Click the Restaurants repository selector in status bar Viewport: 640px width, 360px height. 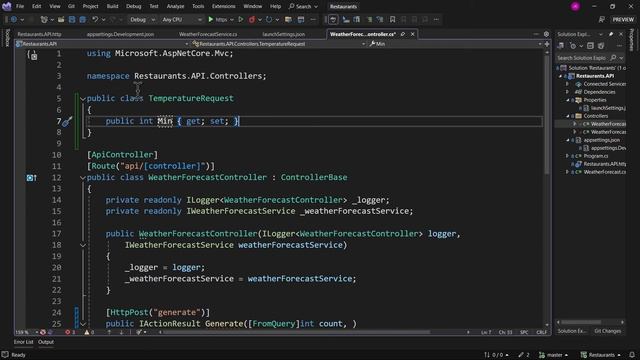pos(601,355)
